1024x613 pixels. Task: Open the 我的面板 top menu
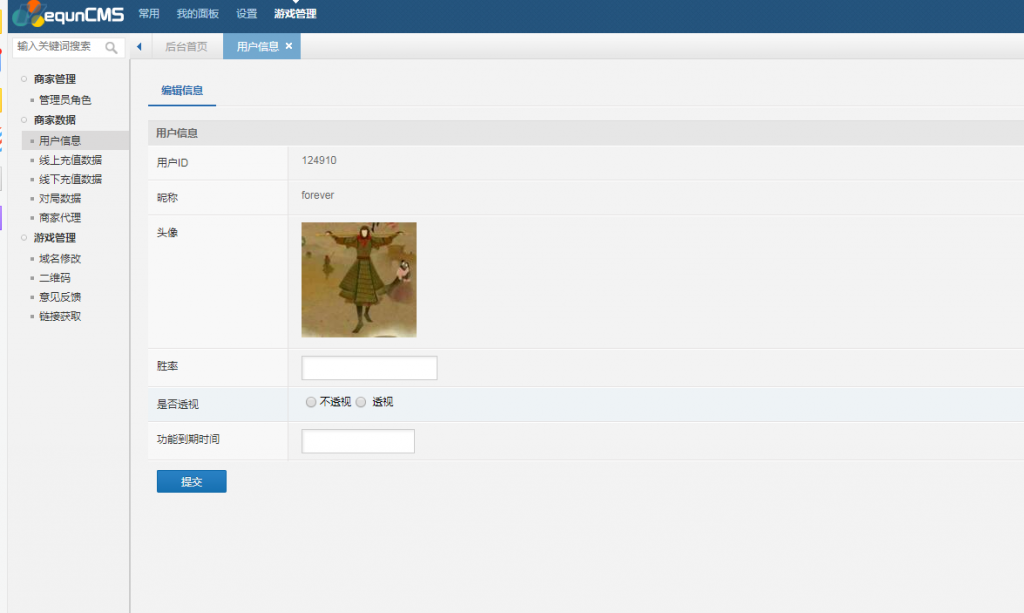(197, 14)
